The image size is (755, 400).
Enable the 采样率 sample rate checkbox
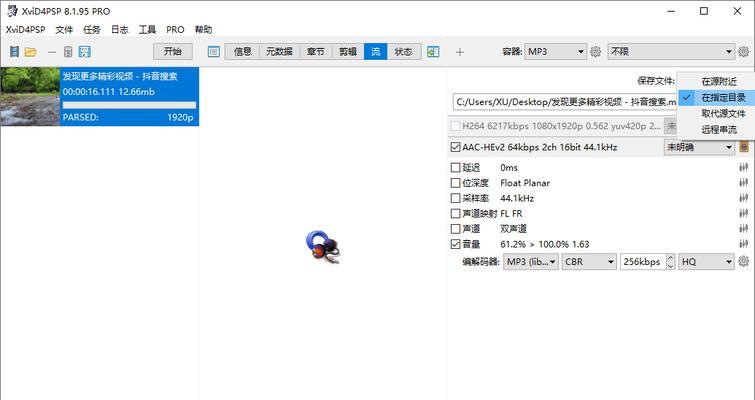click(455, 198)
